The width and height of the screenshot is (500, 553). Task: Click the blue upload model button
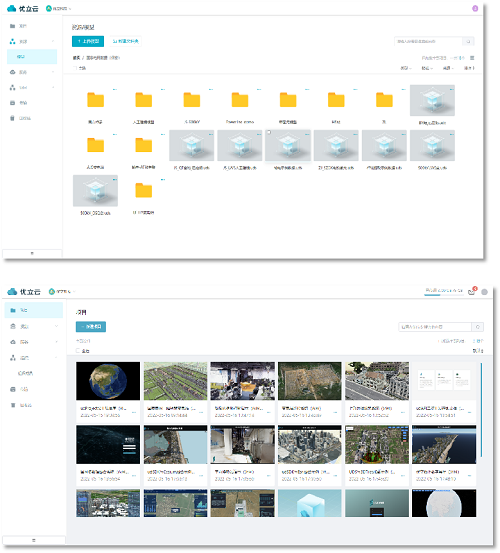click(88, 41)
